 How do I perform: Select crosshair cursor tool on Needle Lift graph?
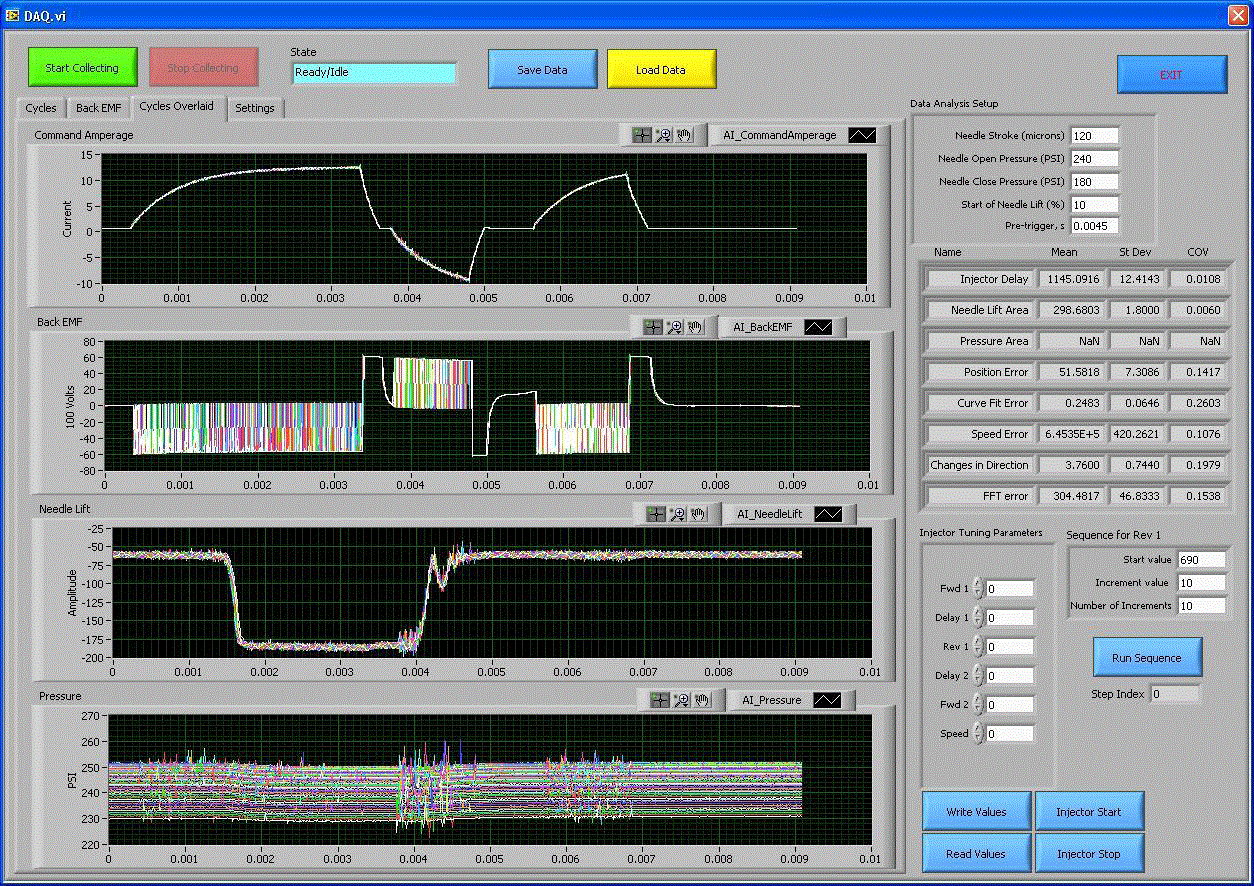(x=656, y=514)
